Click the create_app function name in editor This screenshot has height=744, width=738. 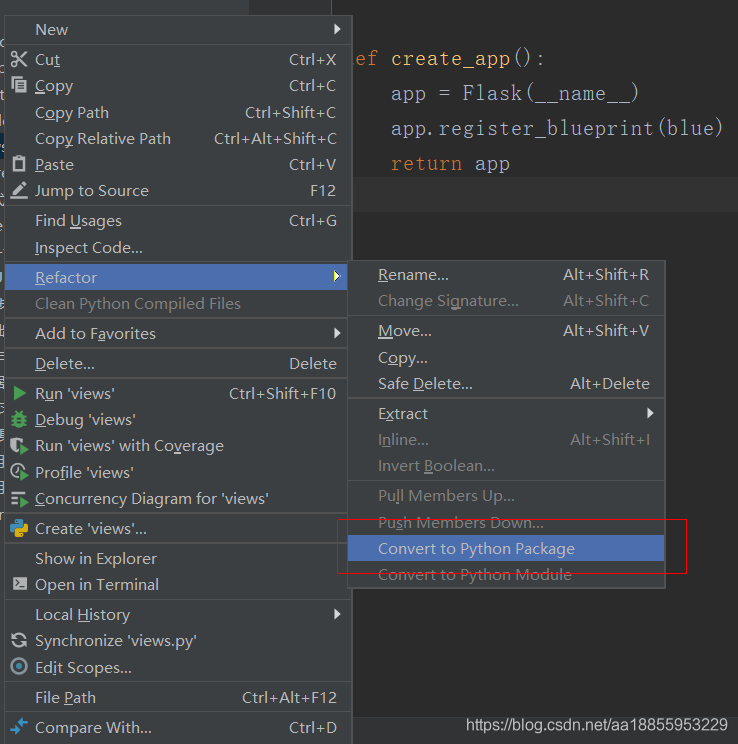450,59
